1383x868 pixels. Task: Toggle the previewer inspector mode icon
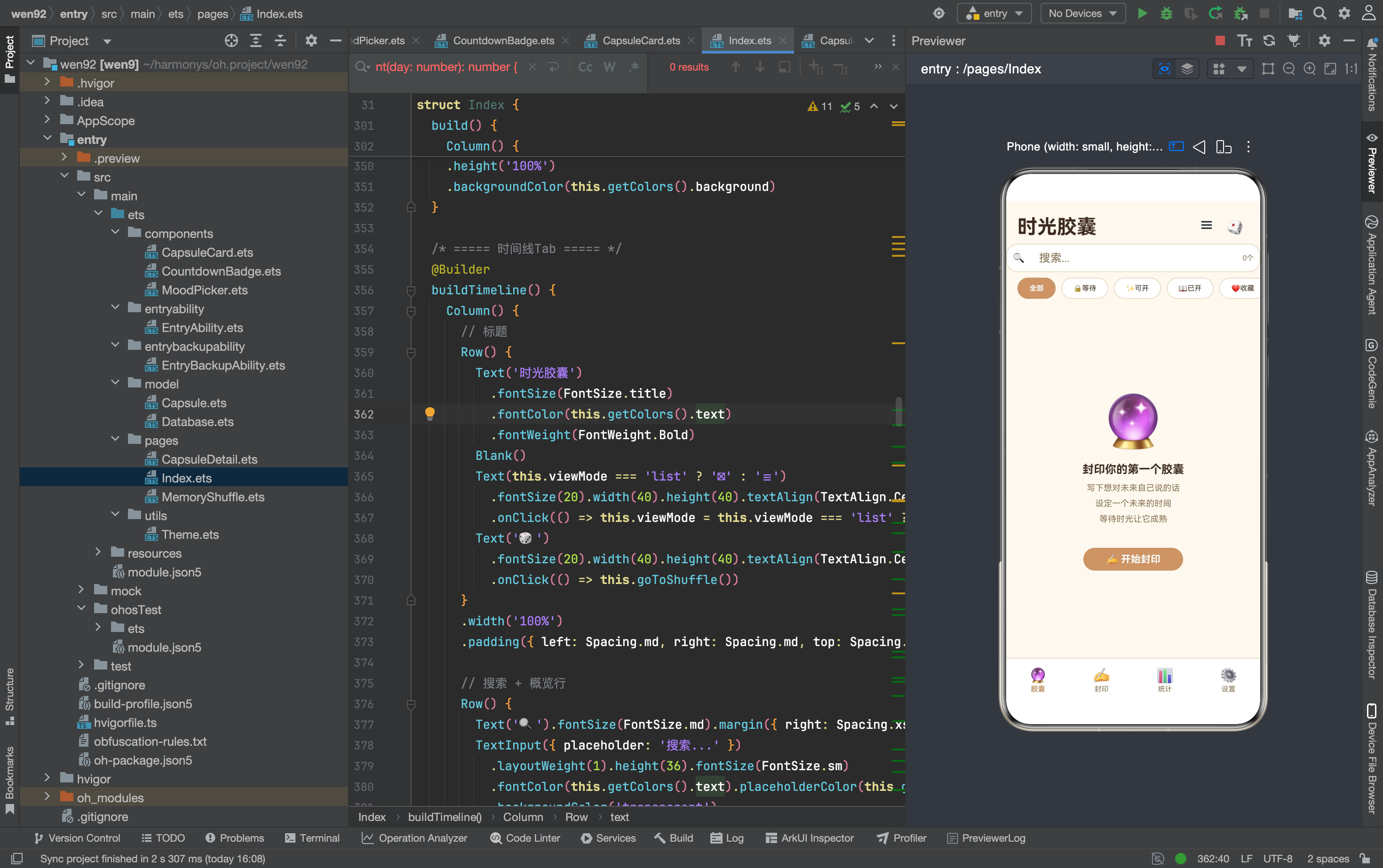(1164, 69)
